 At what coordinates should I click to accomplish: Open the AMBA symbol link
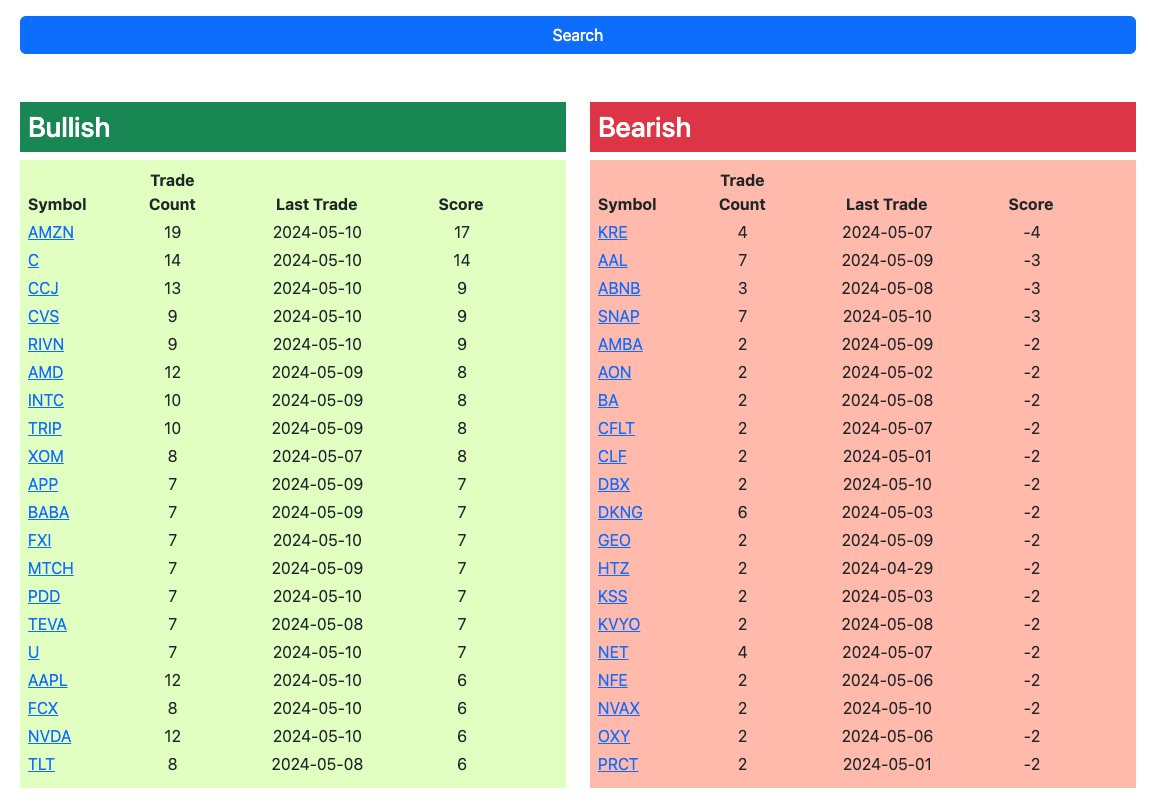pos(620,344)
